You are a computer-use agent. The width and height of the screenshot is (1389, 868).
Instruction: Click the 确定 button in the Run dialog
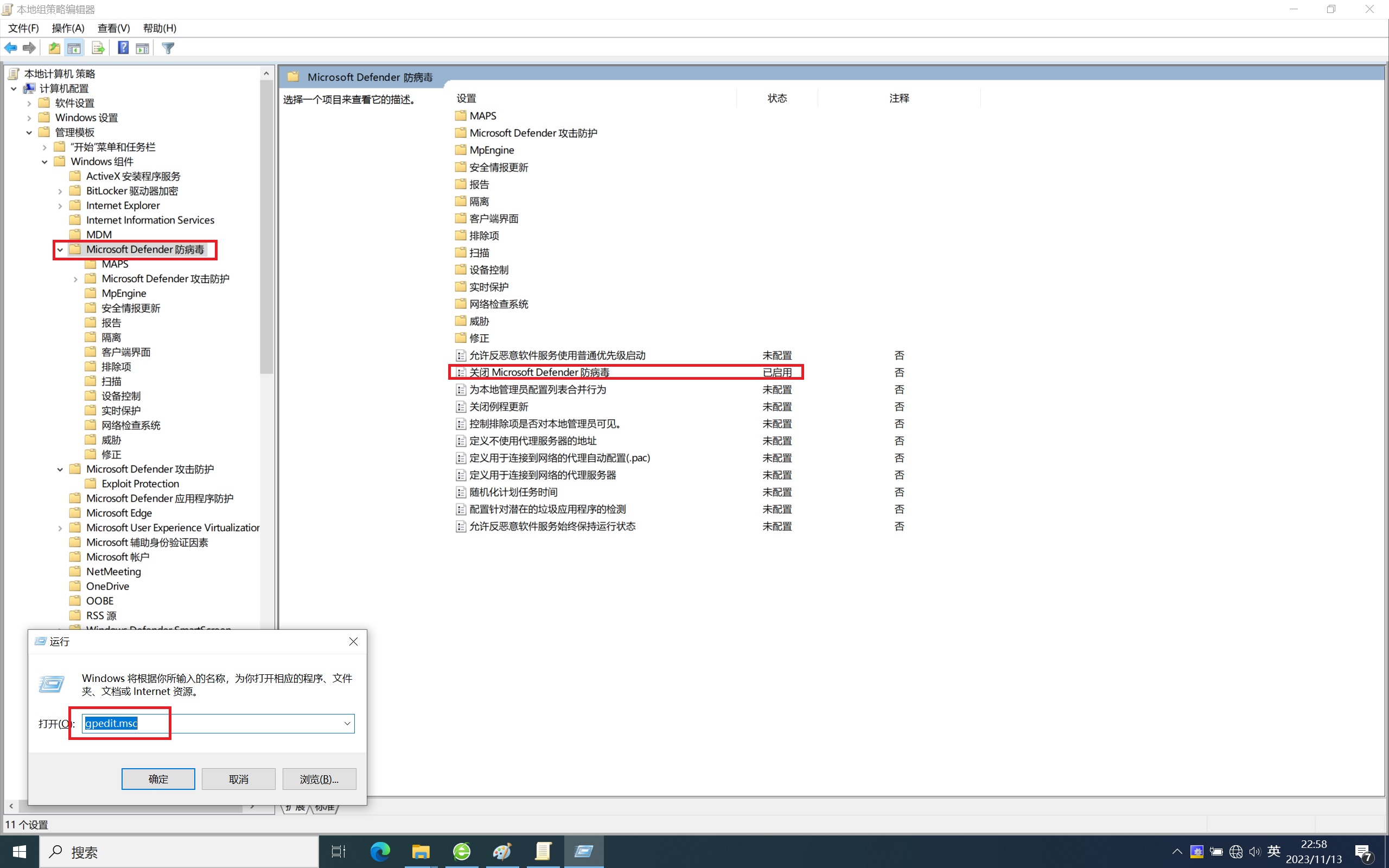click(x=158, y=779)
